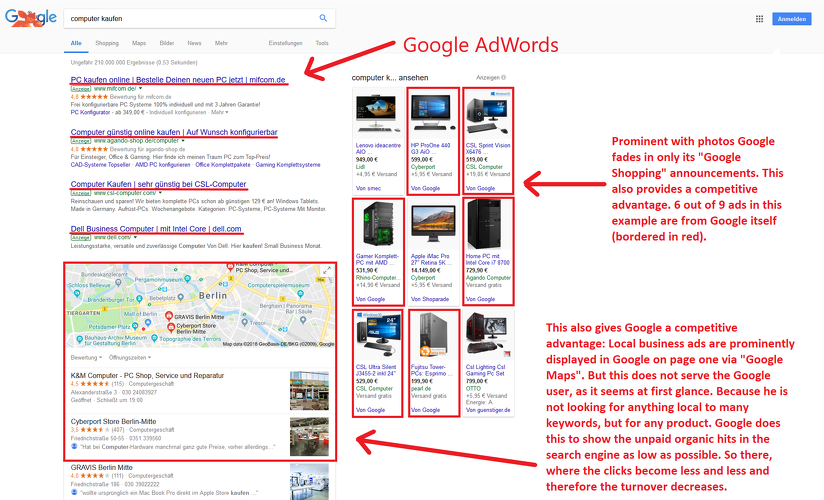824x500 pixels.
Task: Select the Alle tab
Action: pos(76,43)
